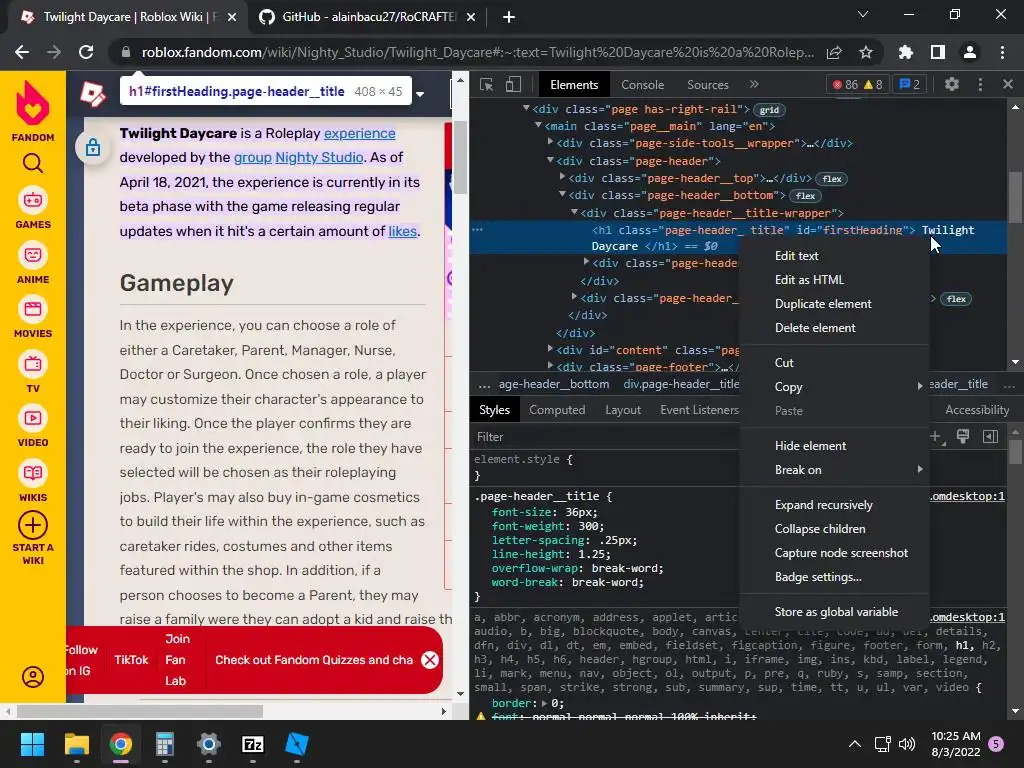Follow the Nighty Studio link

319,157
